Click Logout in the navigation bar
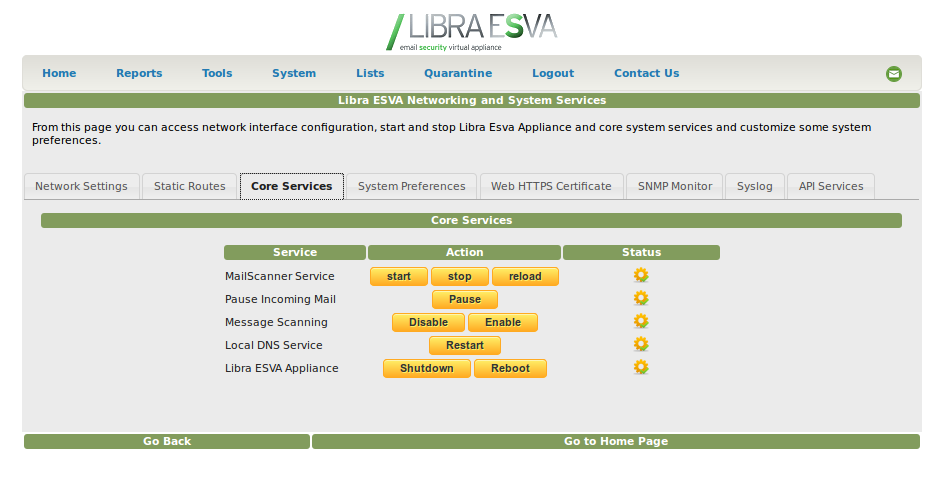This screenshot has height=487, width=938. tap(553, 73)
